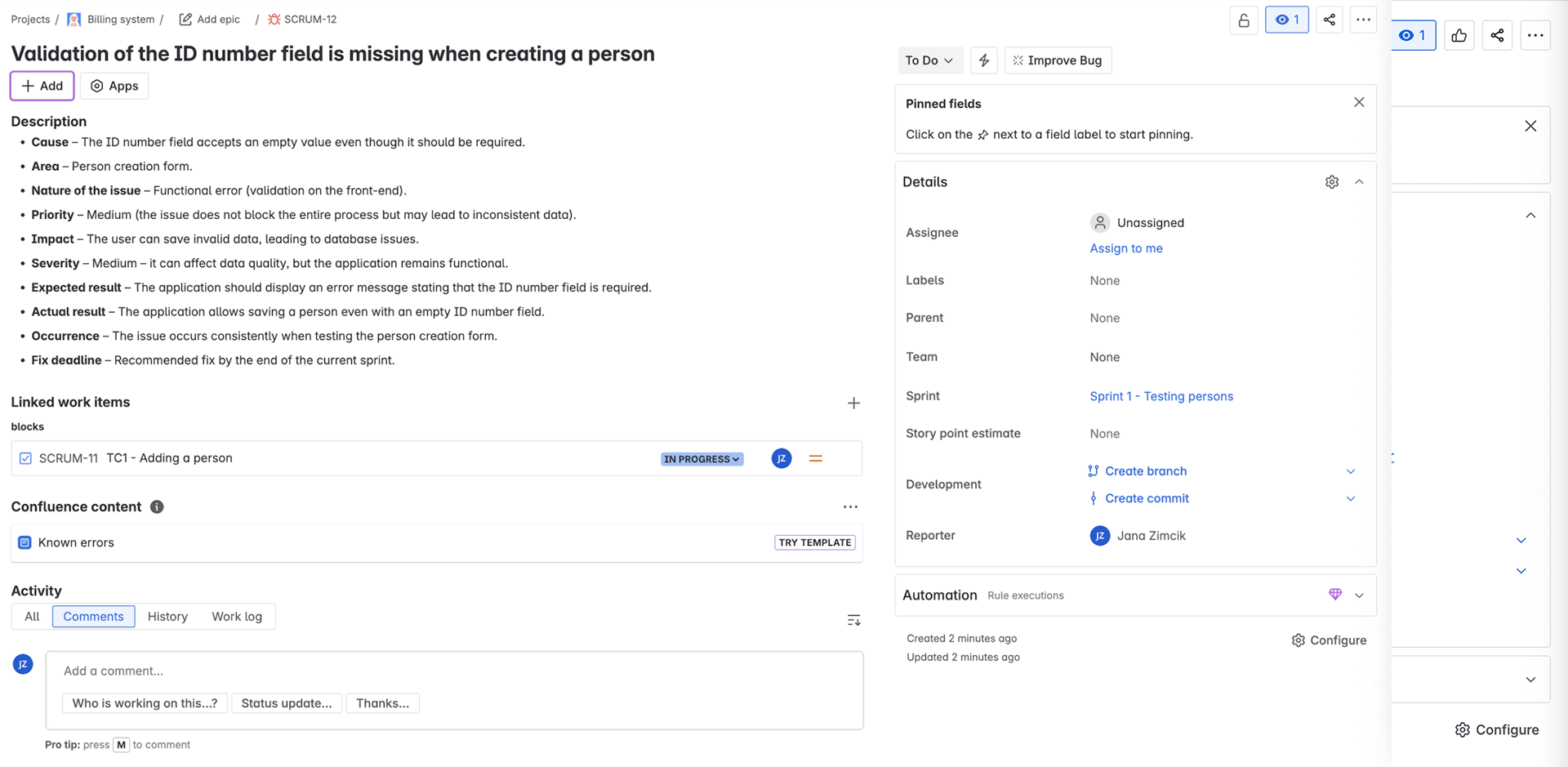
Task: Click the lock restriction icon
Action: [x=1243, y=20]
